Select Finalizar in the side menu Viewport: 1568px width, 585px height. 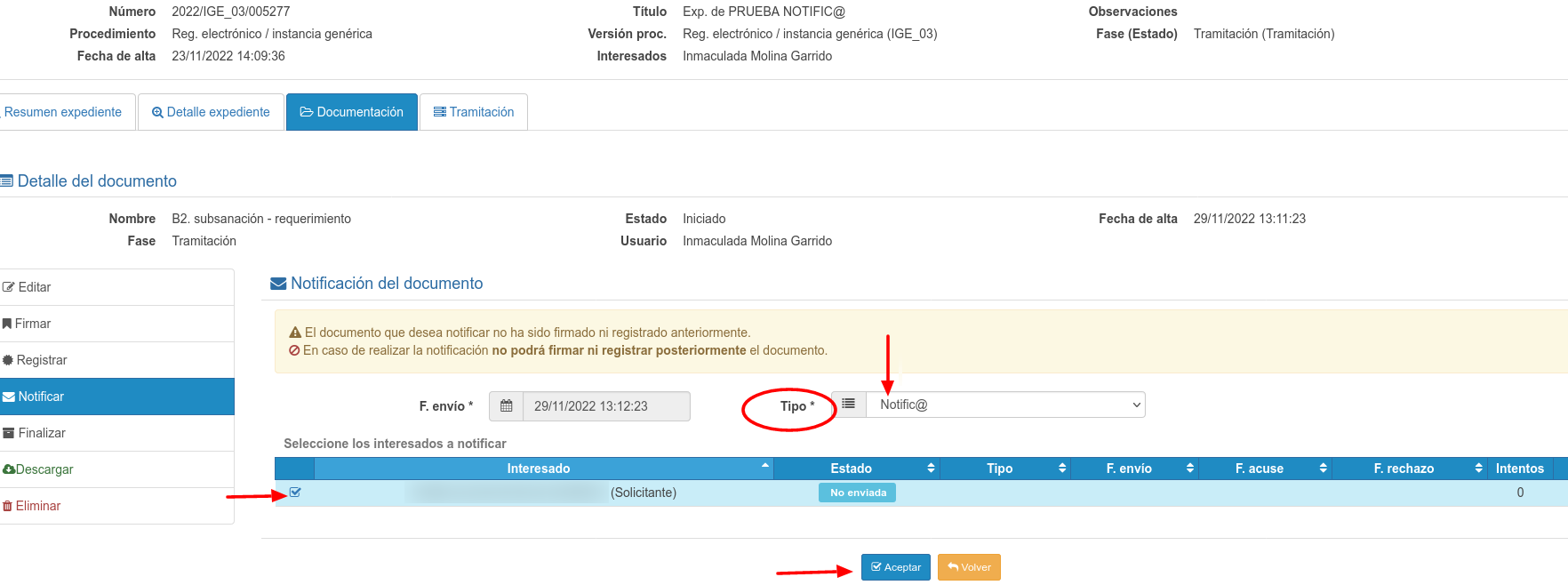(x=42, y=433)
